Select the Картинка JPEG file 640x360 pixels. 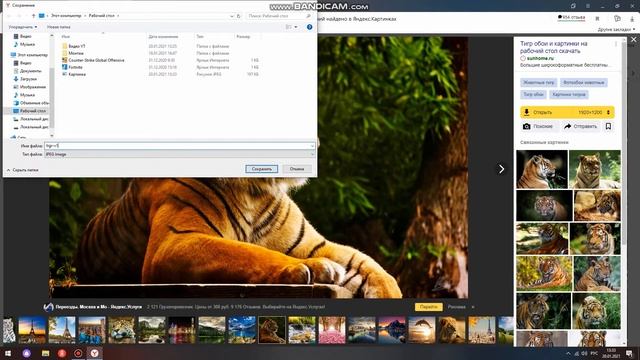pyautogui.click(x=77, y=74)
